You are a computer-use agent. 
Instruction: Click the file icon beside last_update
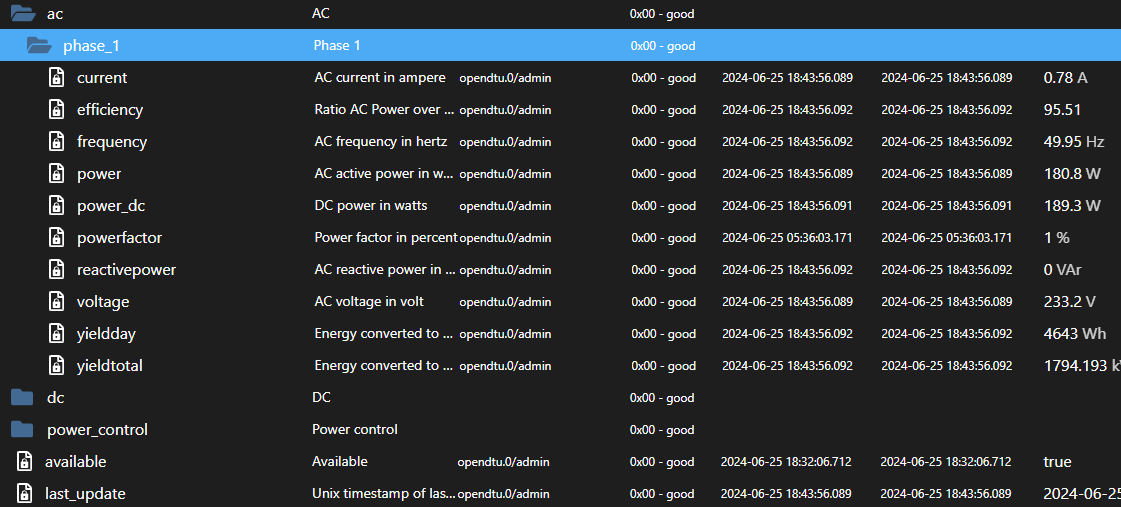click(x=25, y=494)
